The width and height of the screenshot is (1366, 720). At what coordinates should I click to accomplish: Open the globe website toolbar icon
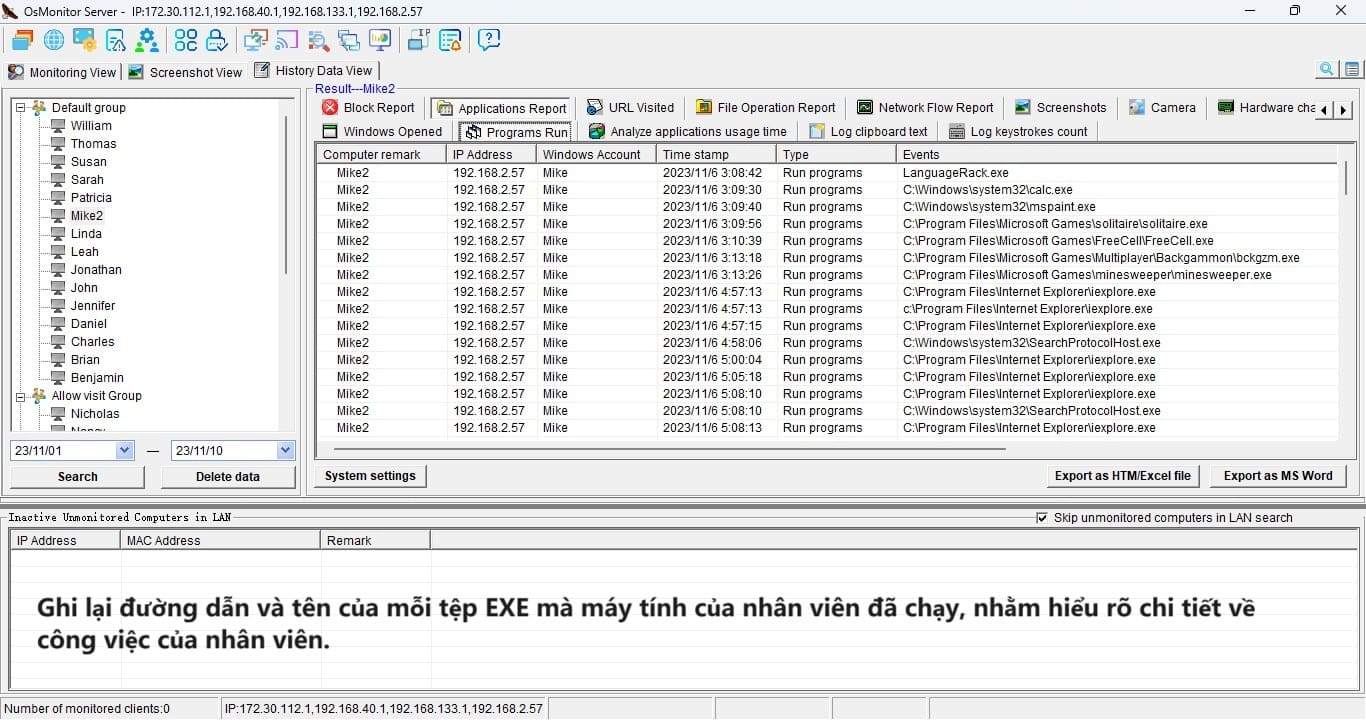click(x=53, y=40)
